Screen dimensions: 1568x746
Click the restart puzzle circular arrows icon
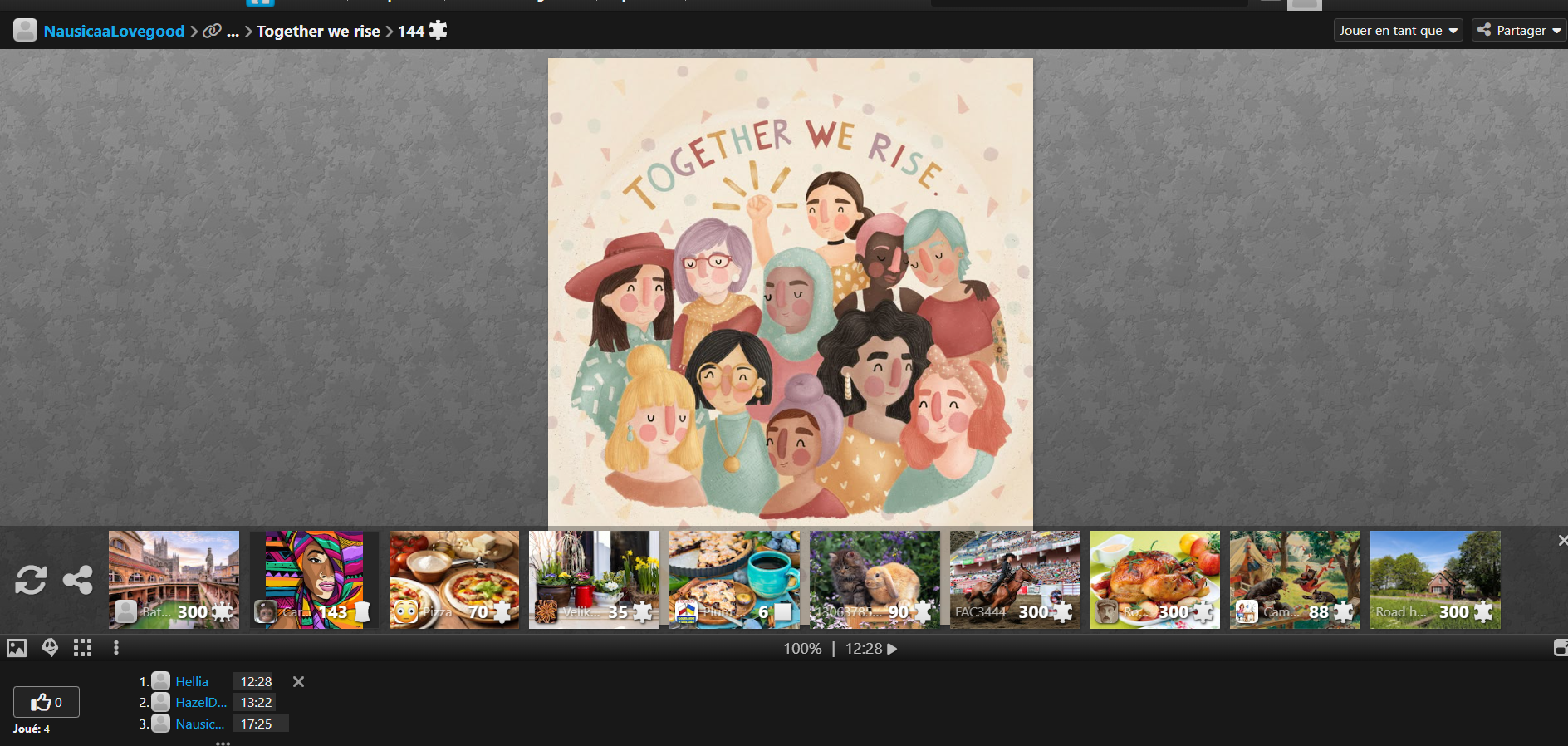(x=31, y=580)
